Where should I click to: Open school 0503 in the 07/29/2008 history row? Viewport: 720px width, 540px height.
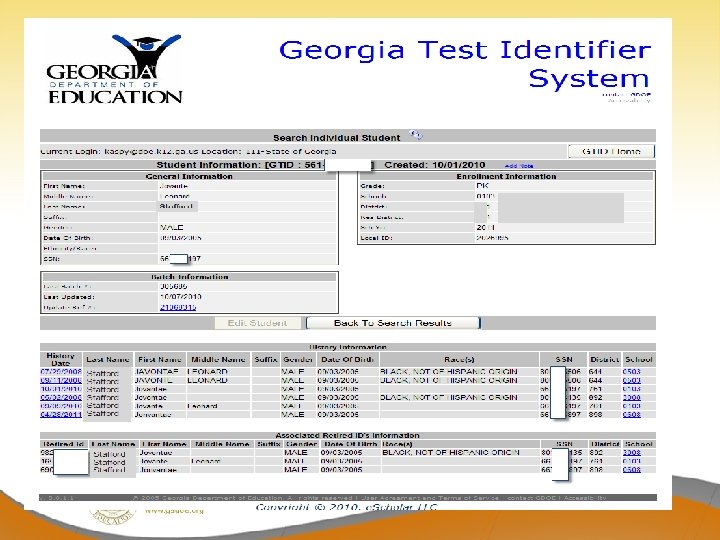[632, 371]
